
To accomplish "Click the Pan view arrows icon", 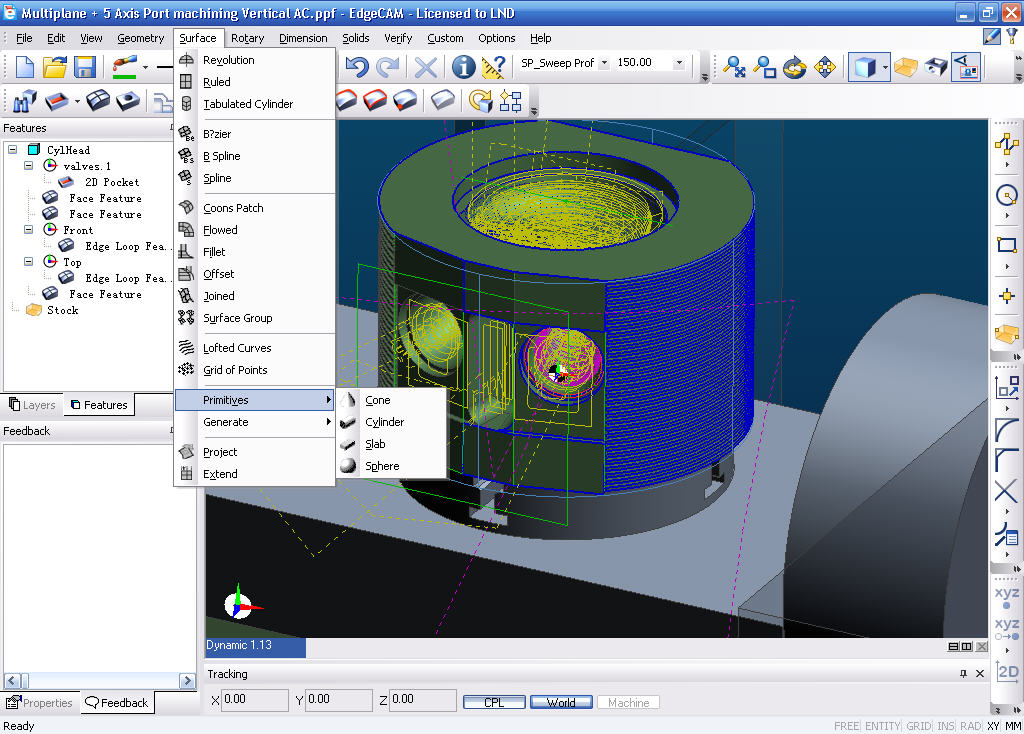I will [825, 67].
